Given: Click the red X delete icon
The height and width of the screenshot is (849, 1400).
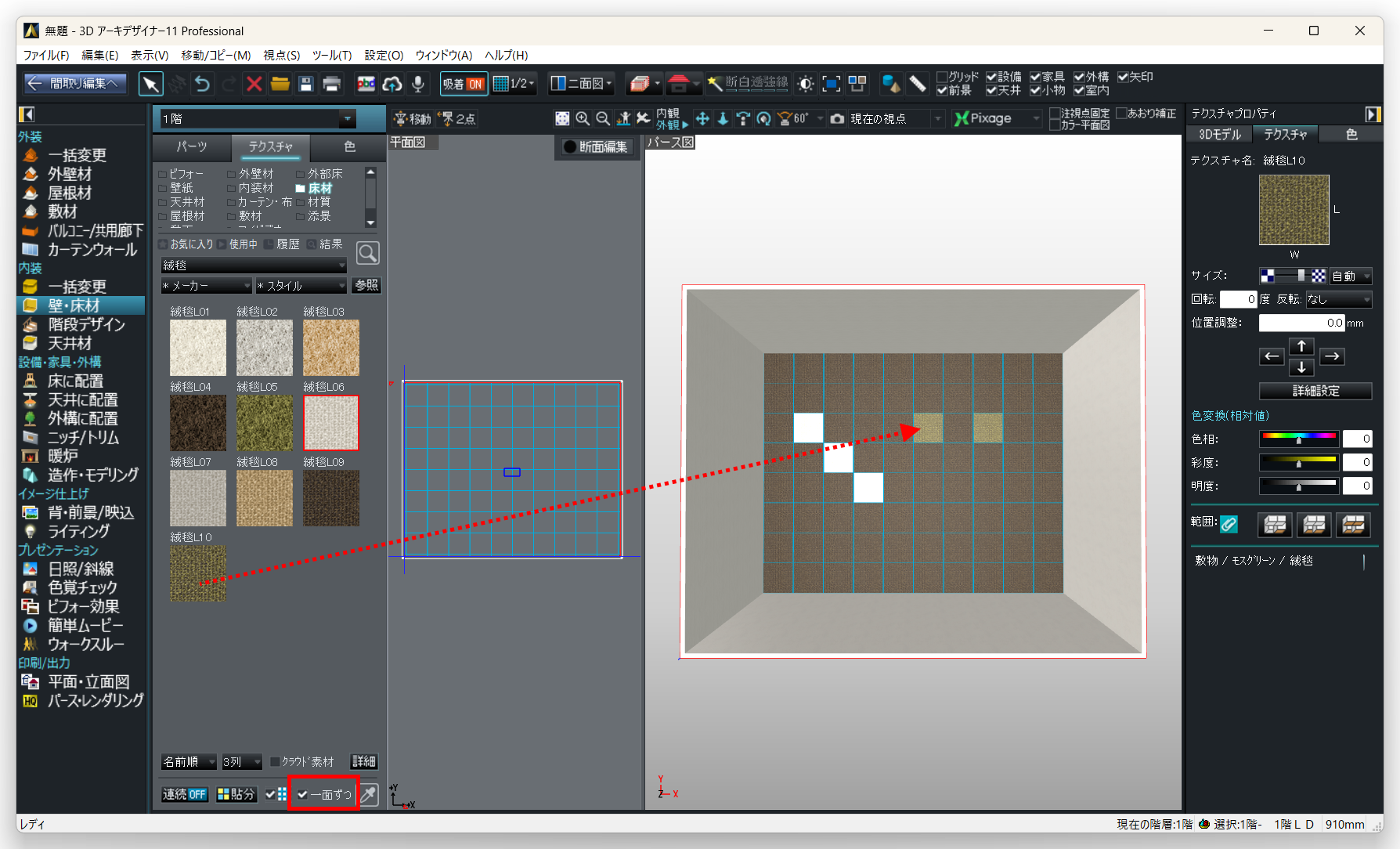Looking at the screenshot, I should (254, 84).
